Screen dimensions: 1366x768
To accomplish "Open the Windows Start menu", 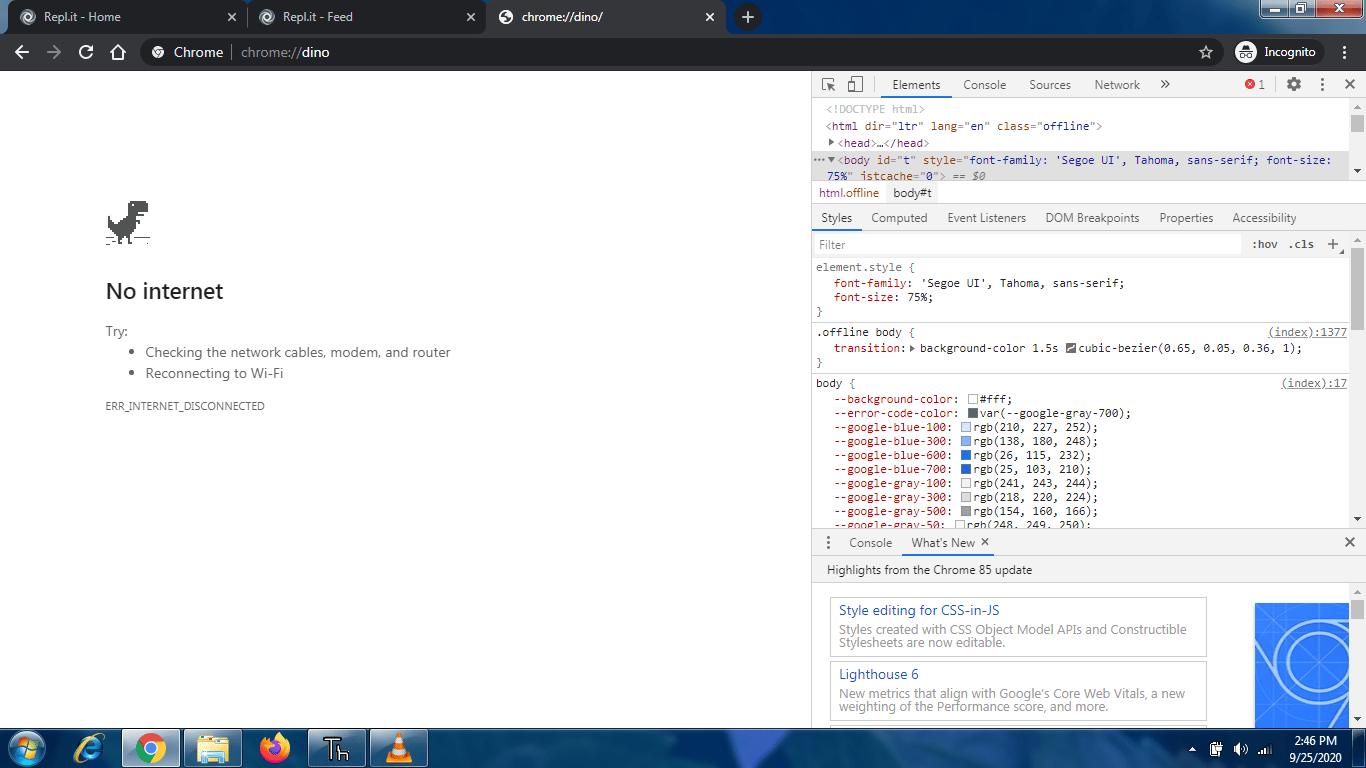I will [x=26, y=748].
